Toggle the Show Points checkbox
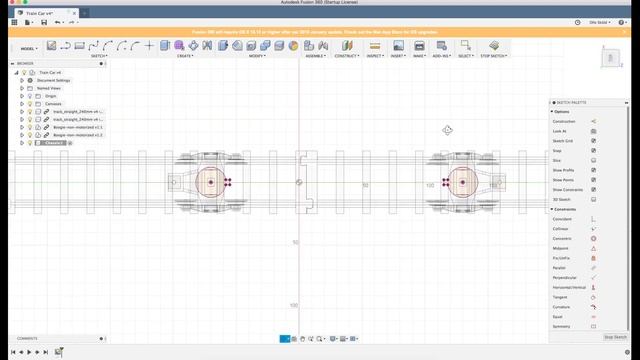 coord(593,180)
